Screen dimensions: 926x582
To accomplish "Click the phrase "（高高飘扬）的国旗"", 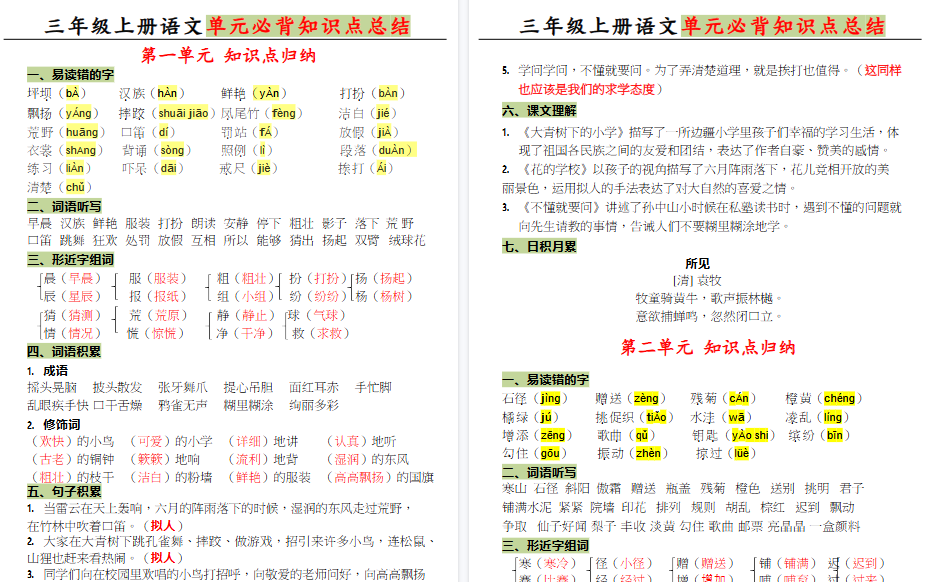I will [378, 477].
